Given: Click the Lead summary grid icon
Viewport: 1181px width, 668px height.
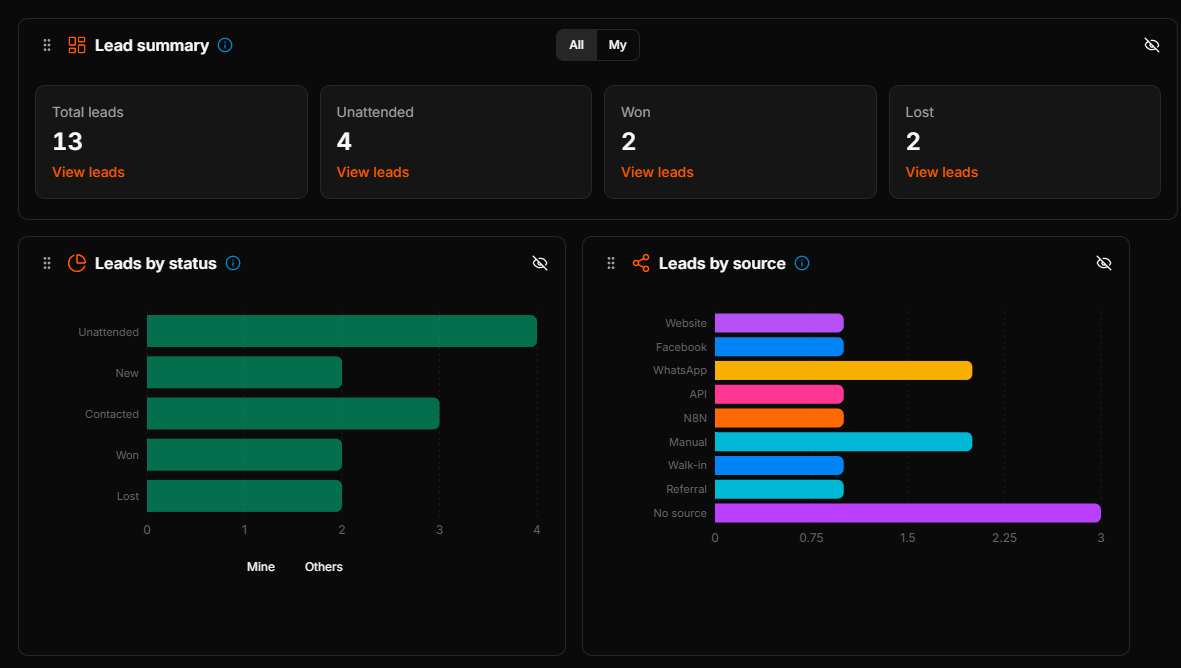Looking at the screenshot, I should [77, 45].
